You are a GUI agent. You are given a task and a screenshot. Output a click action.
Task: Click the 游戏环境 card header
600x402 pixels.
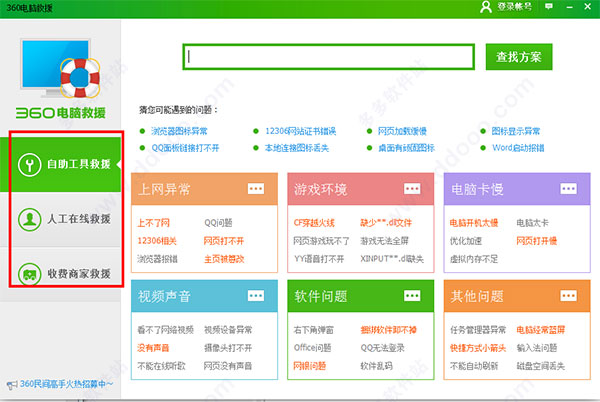click(x=361, y=189)
